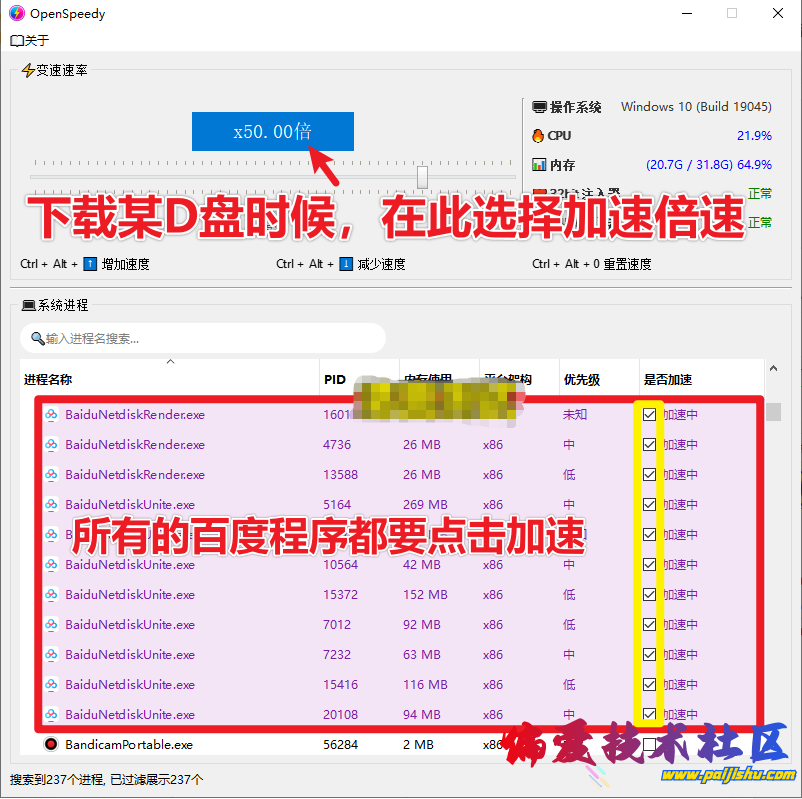Screen dimensions: 802x799
Task: Click the process search input field
Action: [200, 338]
